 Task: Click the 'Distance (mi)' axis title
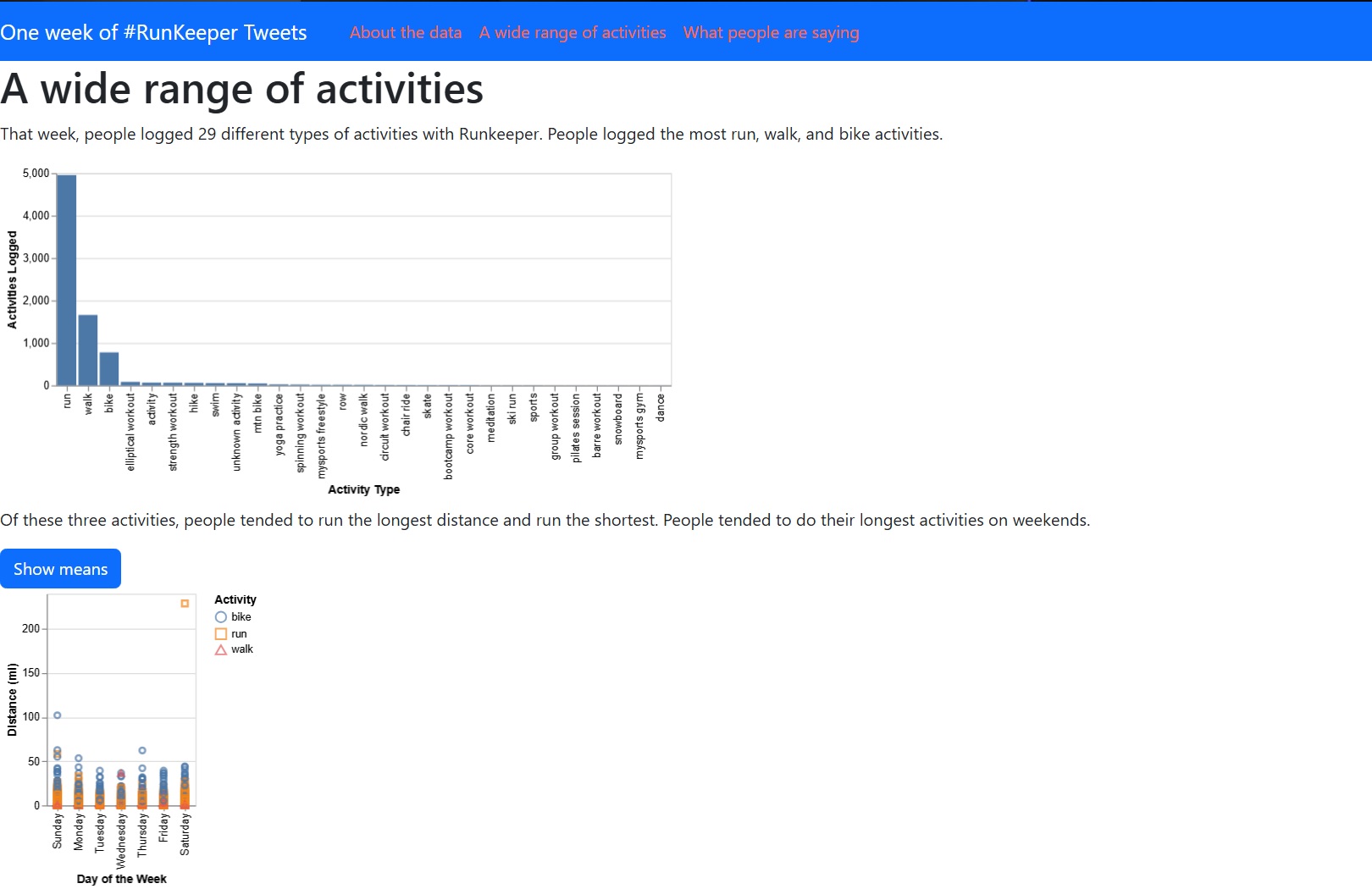pos(12,699)
